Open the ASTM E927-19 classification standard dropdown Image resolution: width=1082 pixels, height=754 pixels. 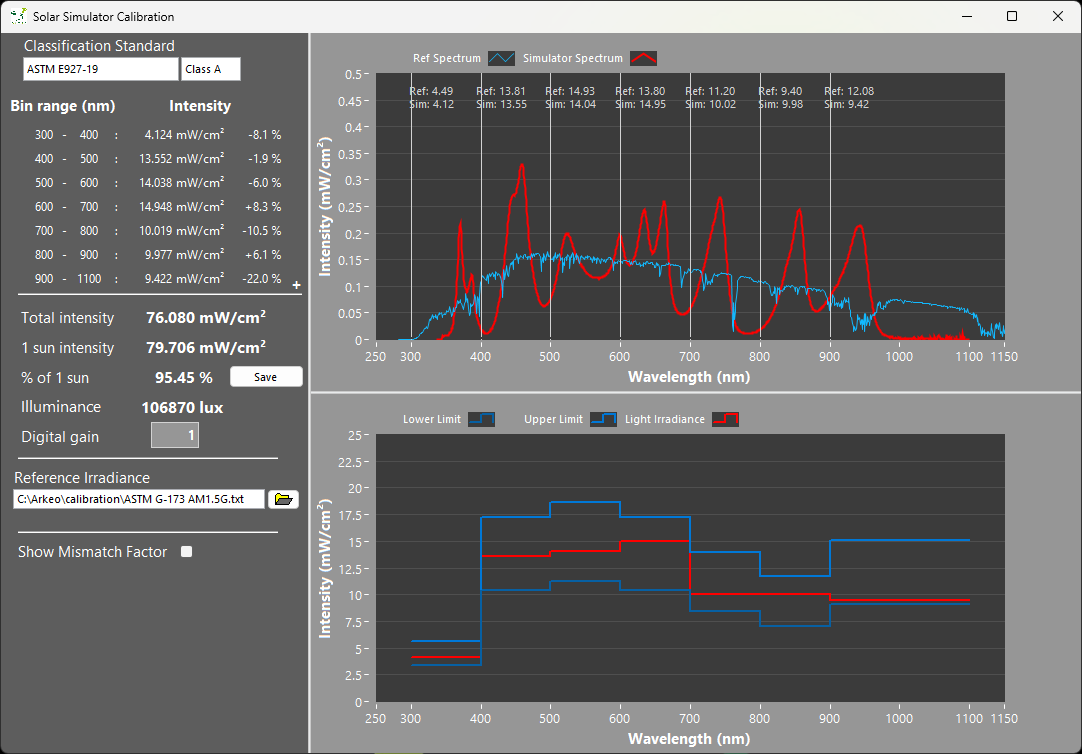click(x=100, y=69)
